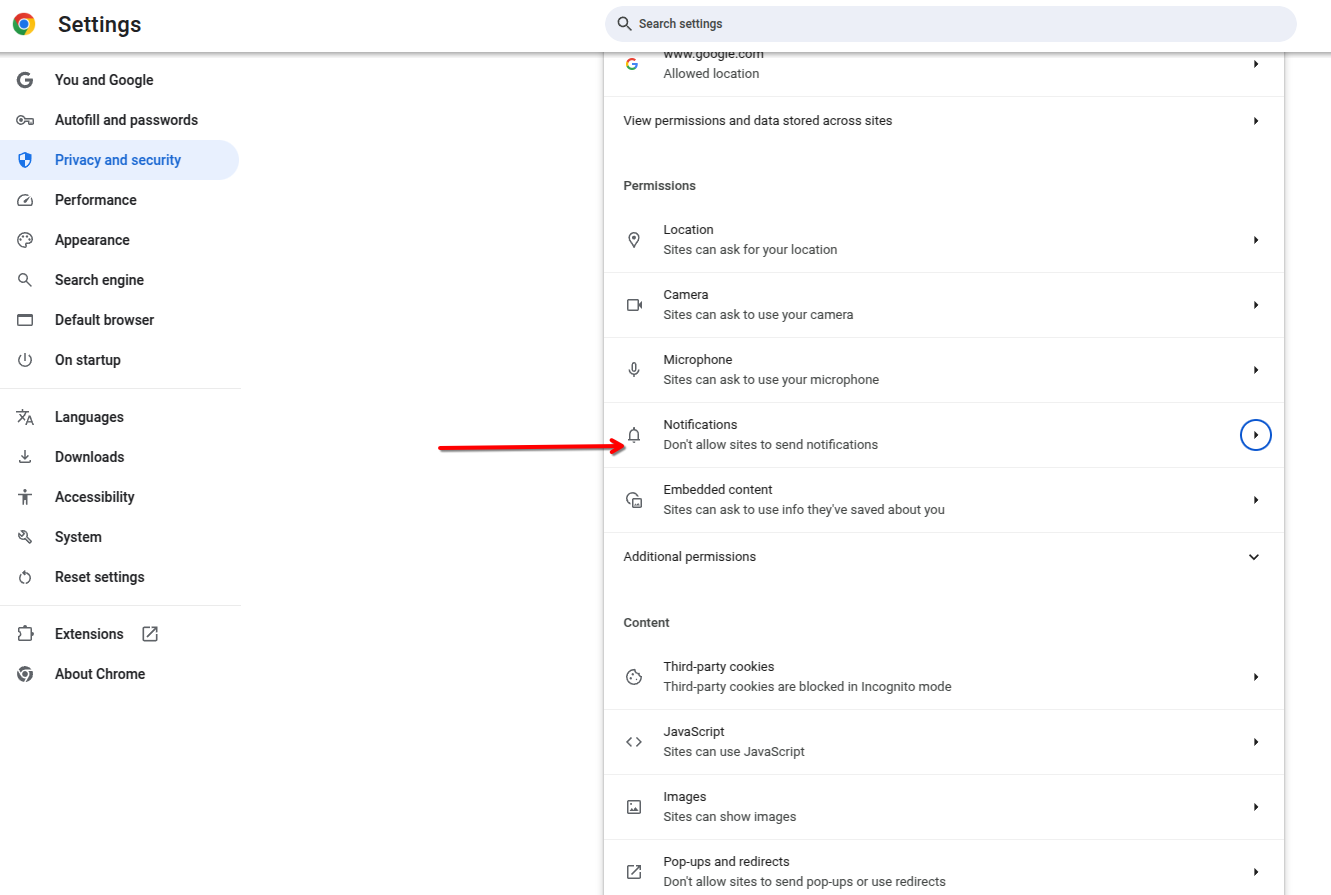Screen dimensions: 1331x895
Task: Click the Images picture icon
Action: [634, 806]
